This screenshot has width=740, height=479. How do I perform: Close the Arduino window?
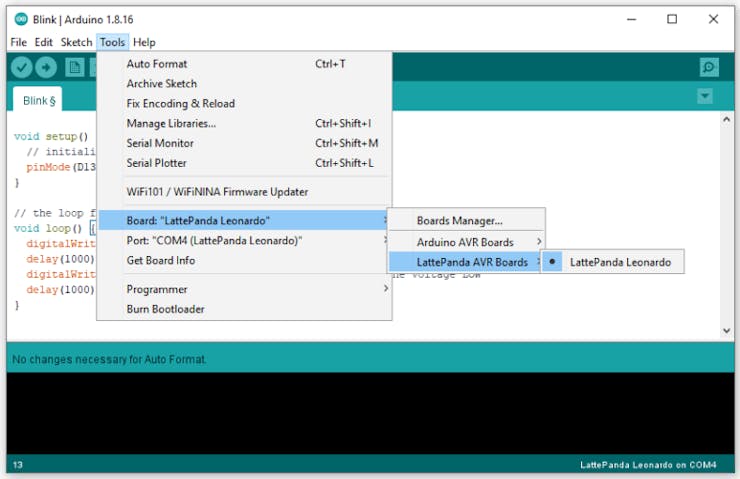(x=713, y=19)
